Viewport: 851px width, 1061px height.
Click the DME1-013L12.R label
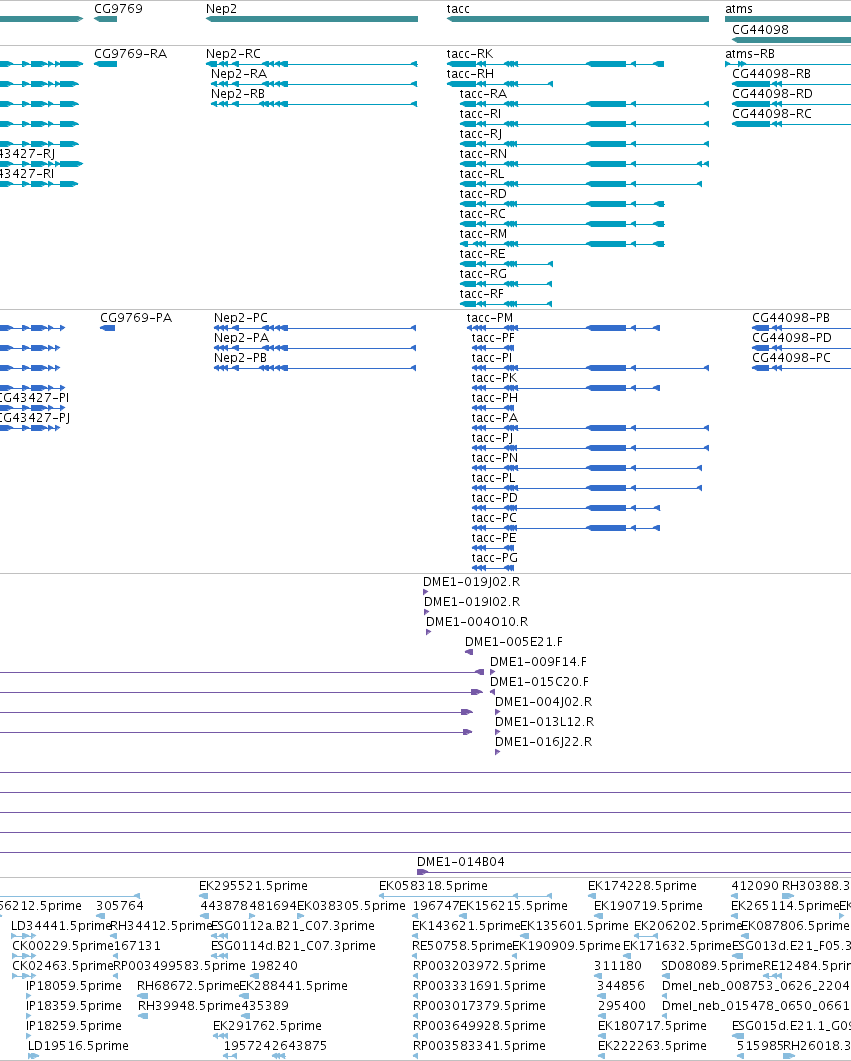[545, 721]
